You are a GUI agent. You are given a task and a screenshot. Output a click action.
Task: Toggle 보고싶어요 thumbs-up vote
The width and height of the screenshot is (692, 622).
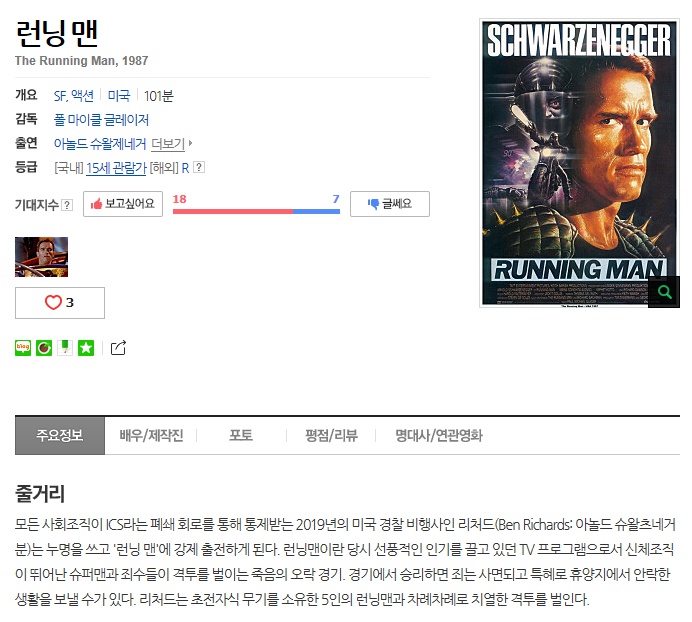click(123, 204)
